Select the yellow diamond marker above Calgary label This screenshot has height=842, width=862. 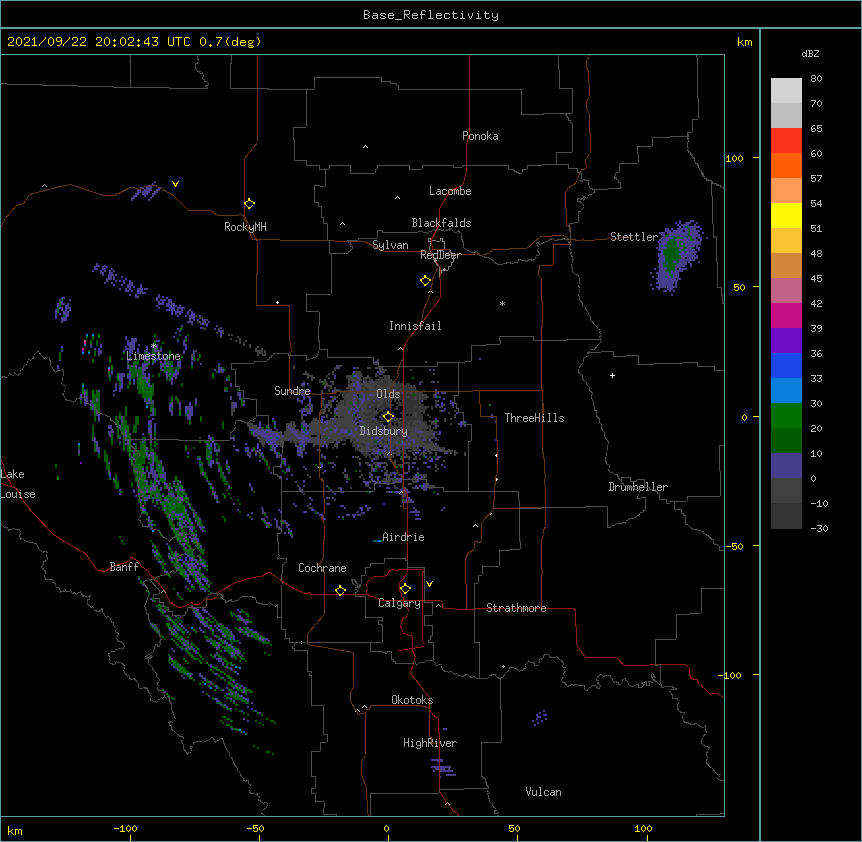click(x=405, y=589)
